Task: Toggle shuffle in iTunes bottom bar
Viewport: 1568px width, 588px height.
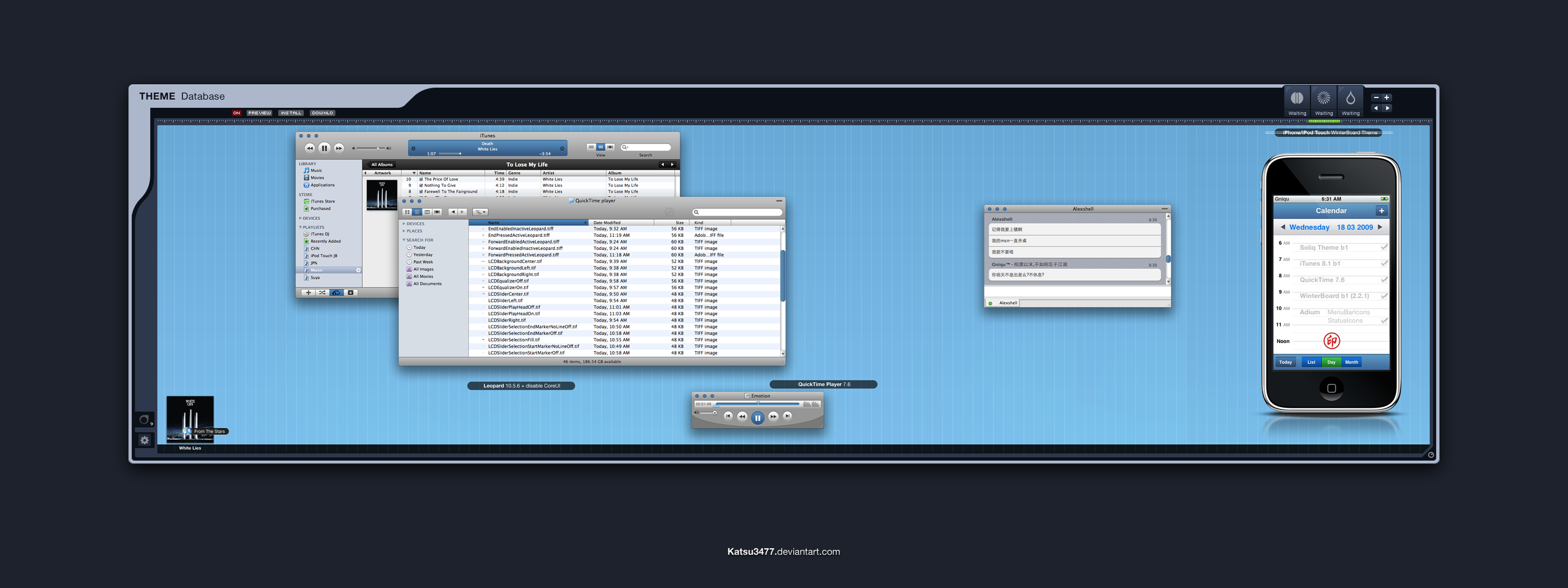Action: tap(322, 293)
